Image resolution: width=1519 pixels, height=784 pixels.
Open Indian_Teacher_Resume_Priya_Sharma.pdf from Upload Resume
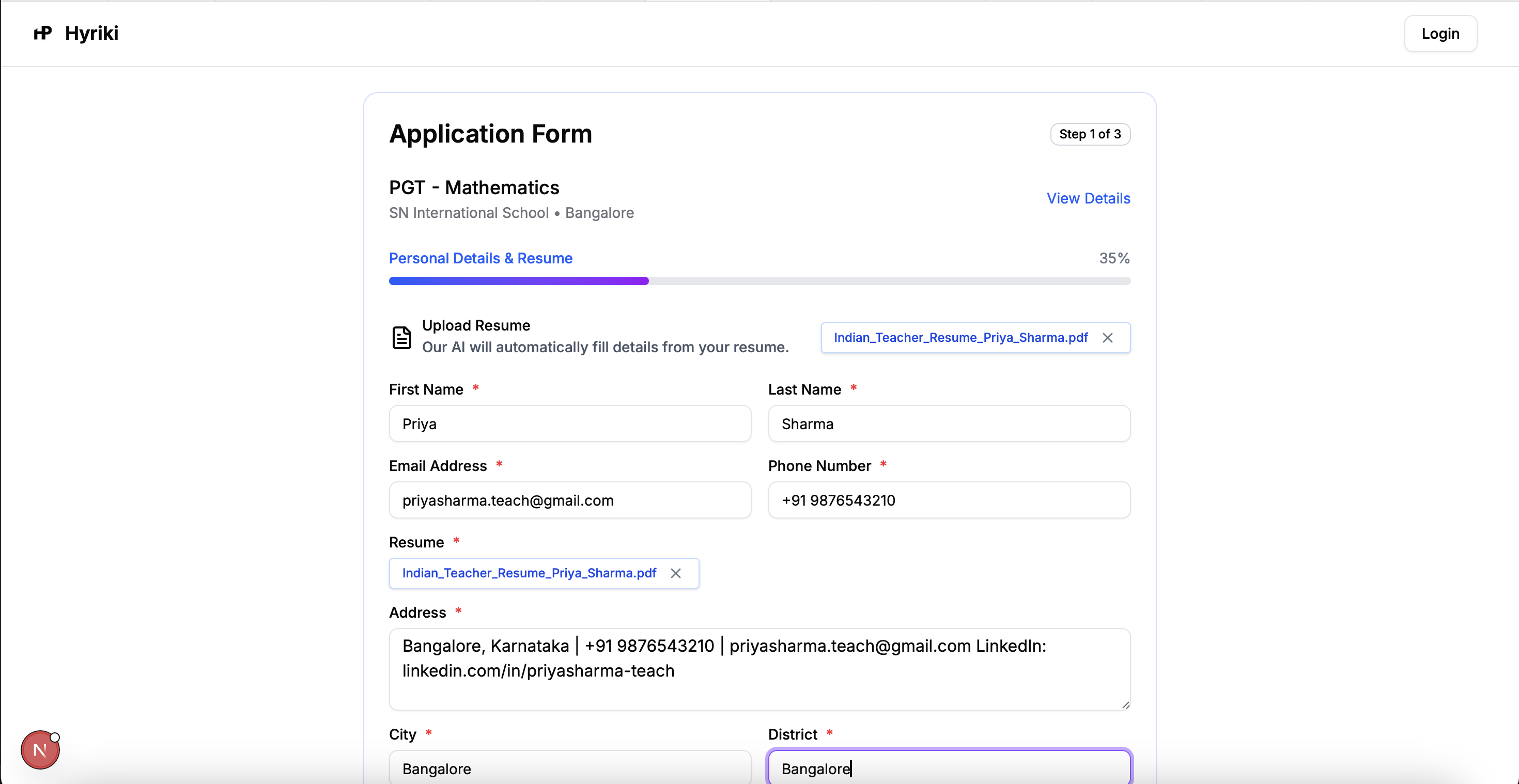click(960, 337)
